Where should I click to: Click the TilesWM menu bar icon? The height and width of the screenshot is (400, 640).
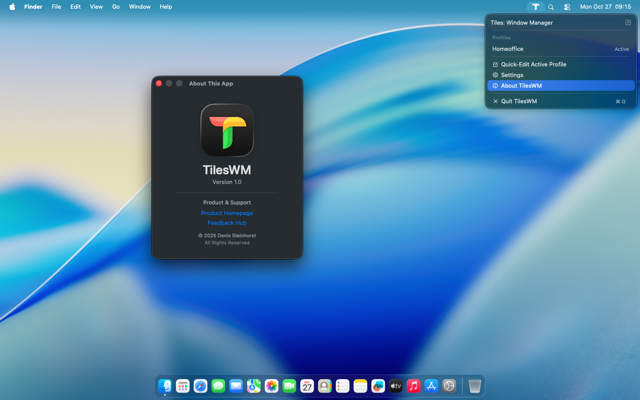tap(535, 6)
